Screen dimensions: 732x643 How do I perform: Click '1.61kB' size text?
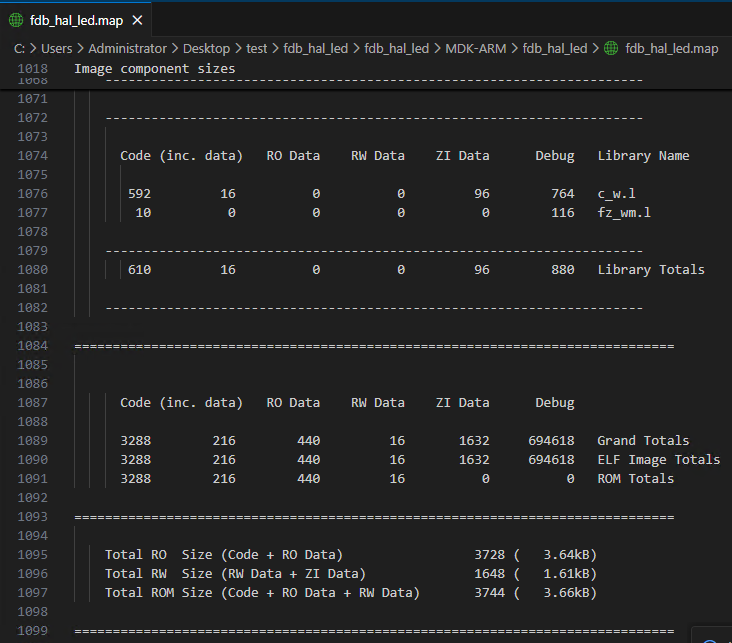pos(566,573)
